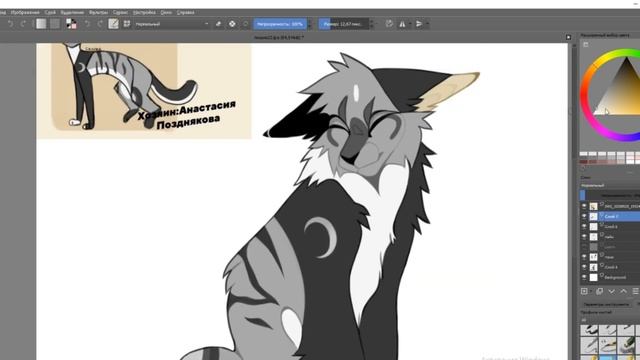Click the reload brush preset icon
The width and height of the screenshot is (640, 360).
point(245,24)
